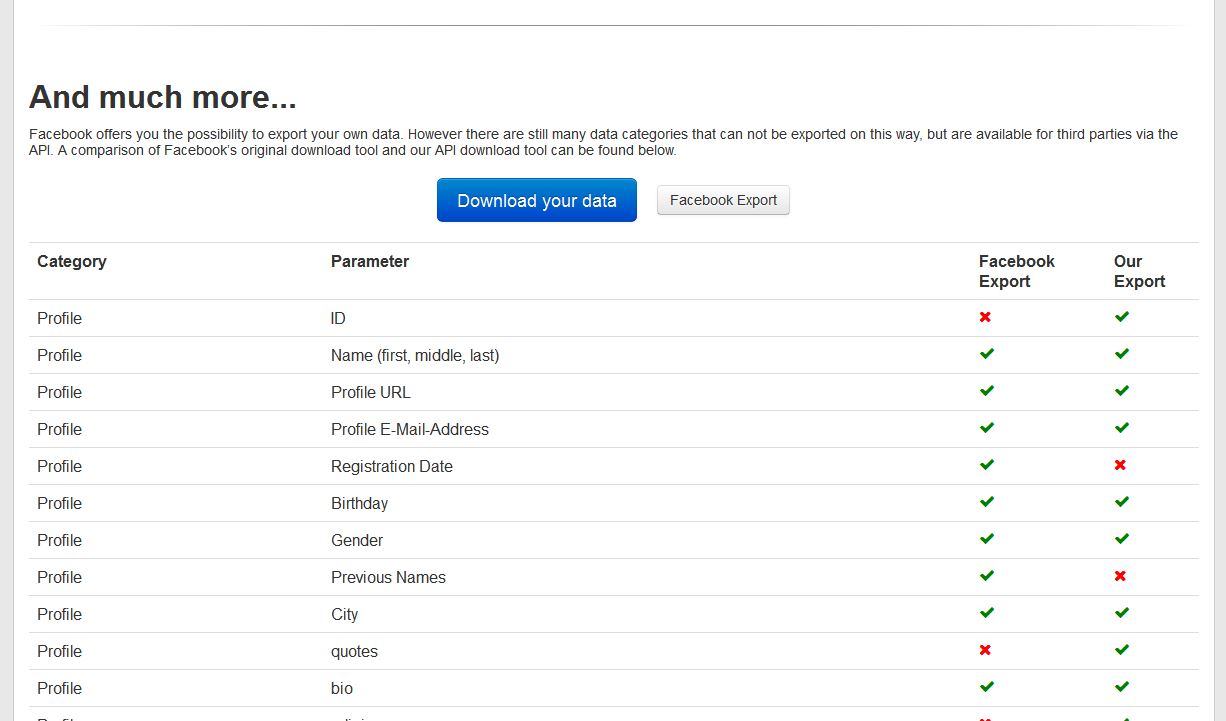1226x721 pixels.
Task: Open the Facebook Export button
Action: (723, 200)
